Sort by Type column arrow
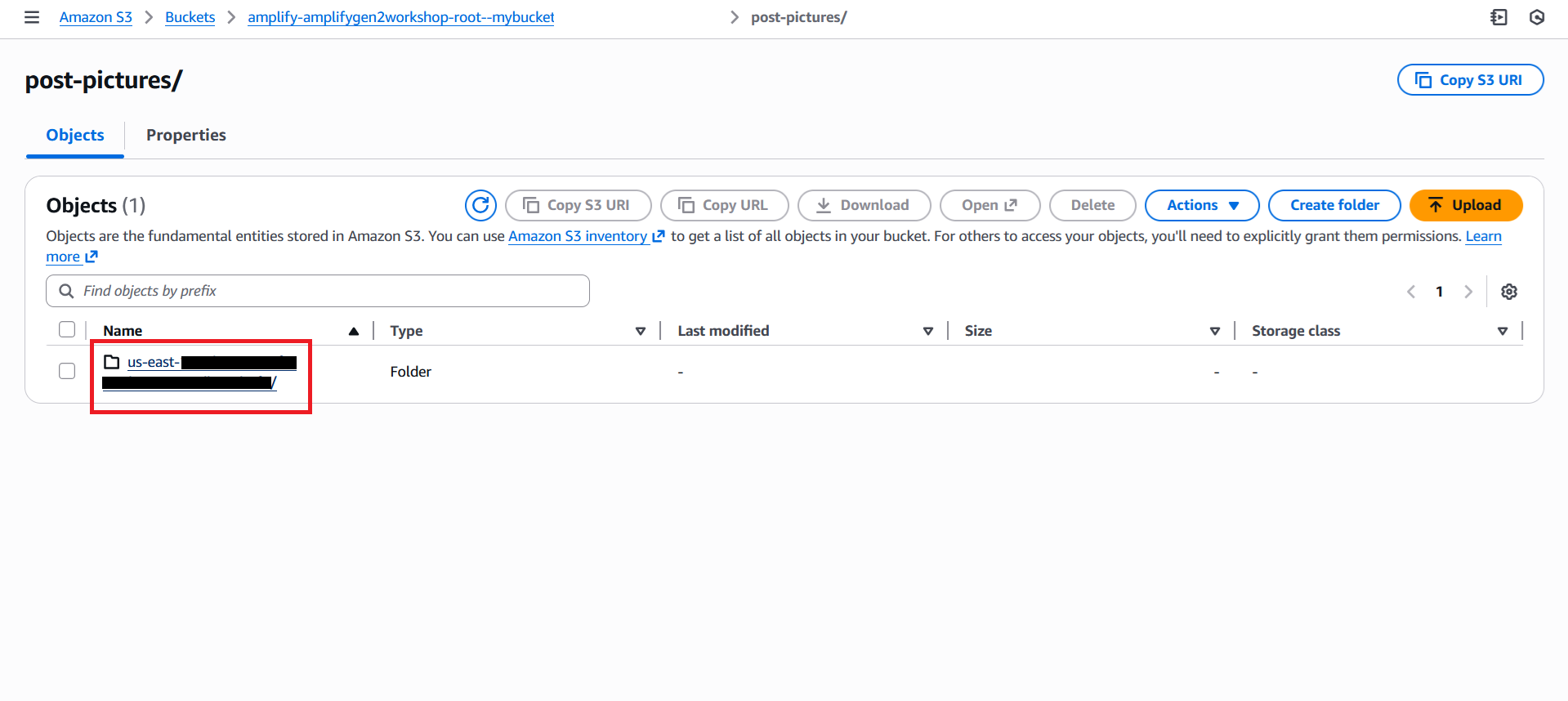Screen dimensions: 1568x701 [641, 331]
